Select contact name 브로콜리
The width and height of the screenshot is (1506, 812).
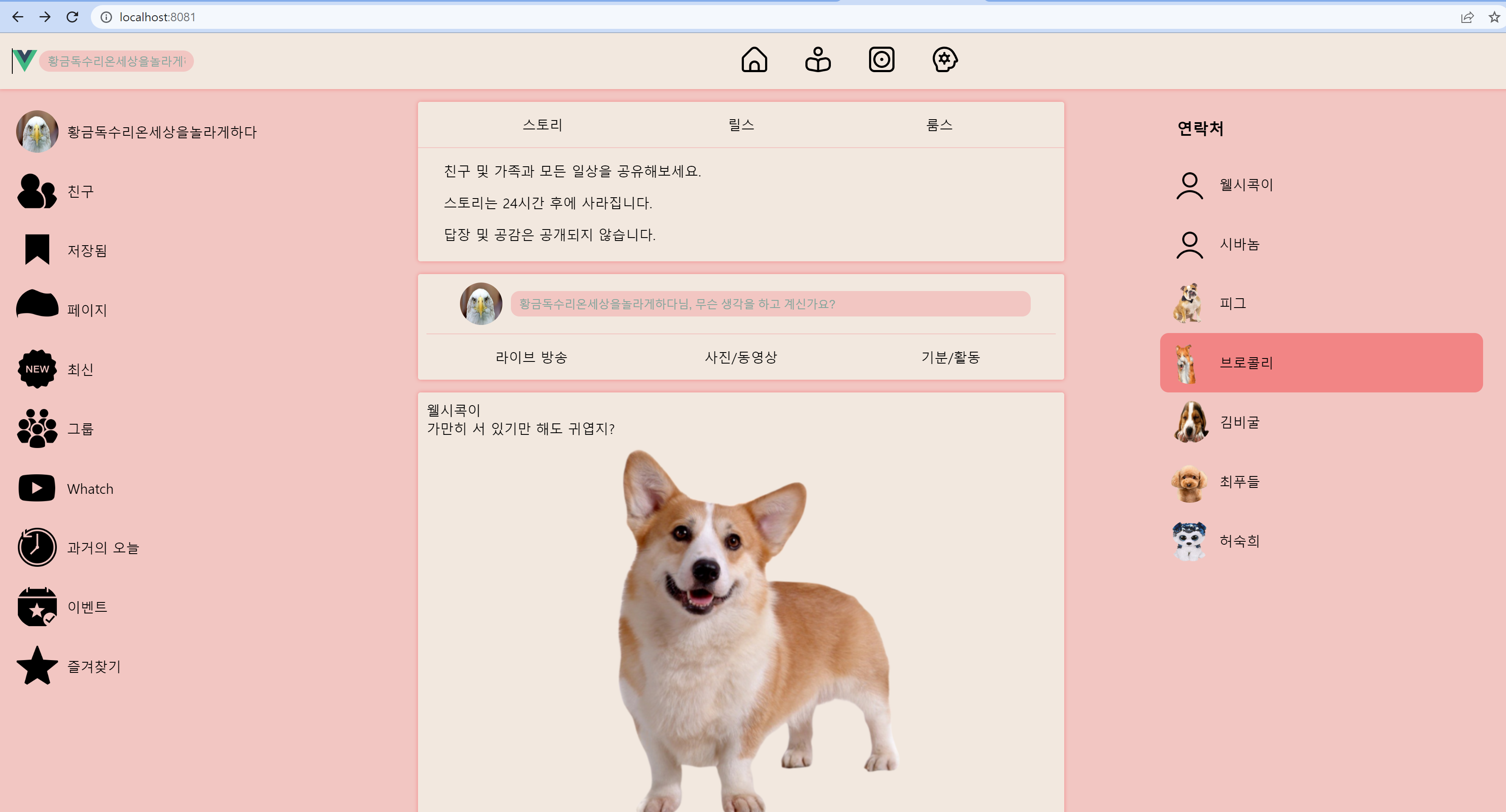[x=1246, y=363]
